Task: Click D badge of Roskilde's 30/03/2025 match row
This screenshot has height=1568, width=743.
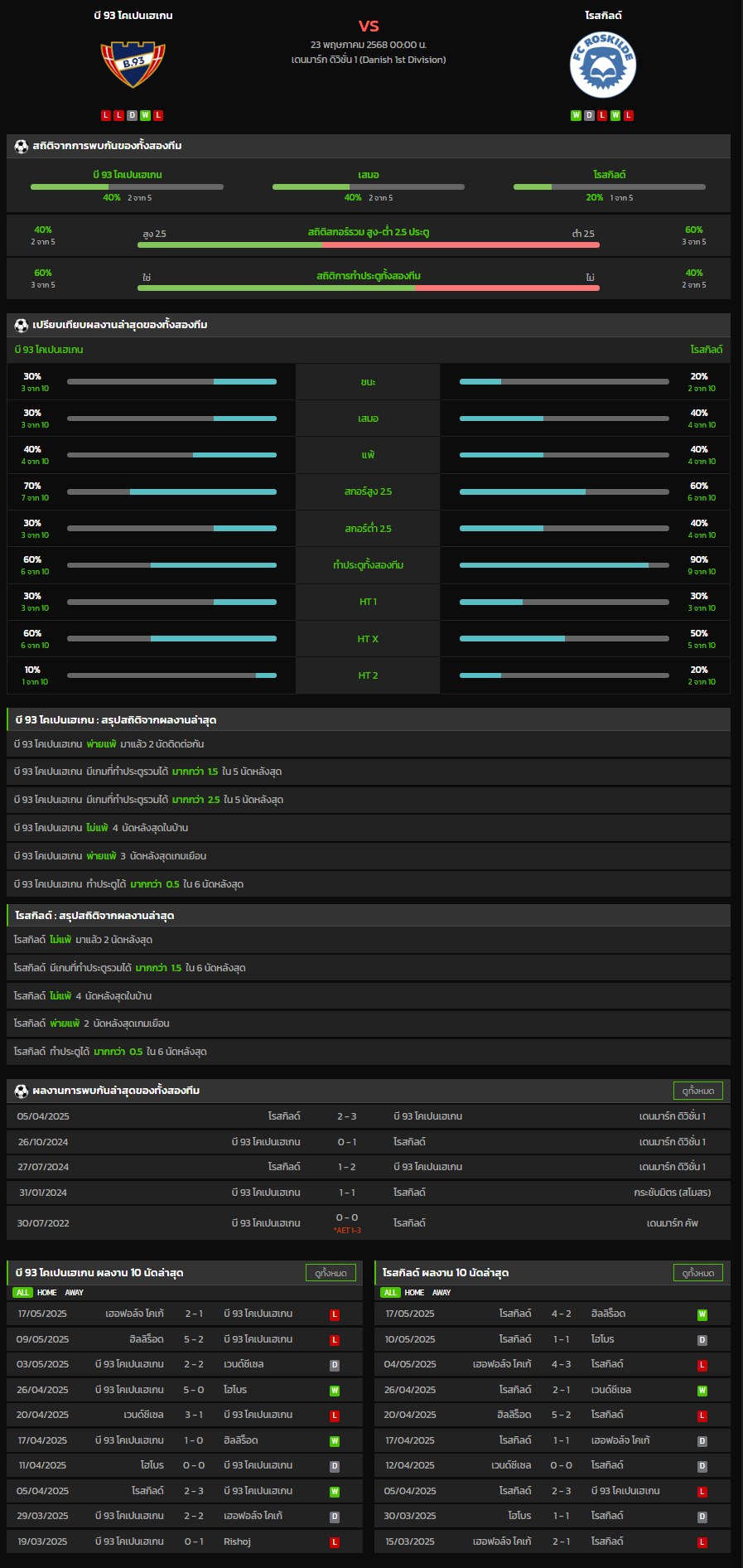Action: coord(702,1517)
